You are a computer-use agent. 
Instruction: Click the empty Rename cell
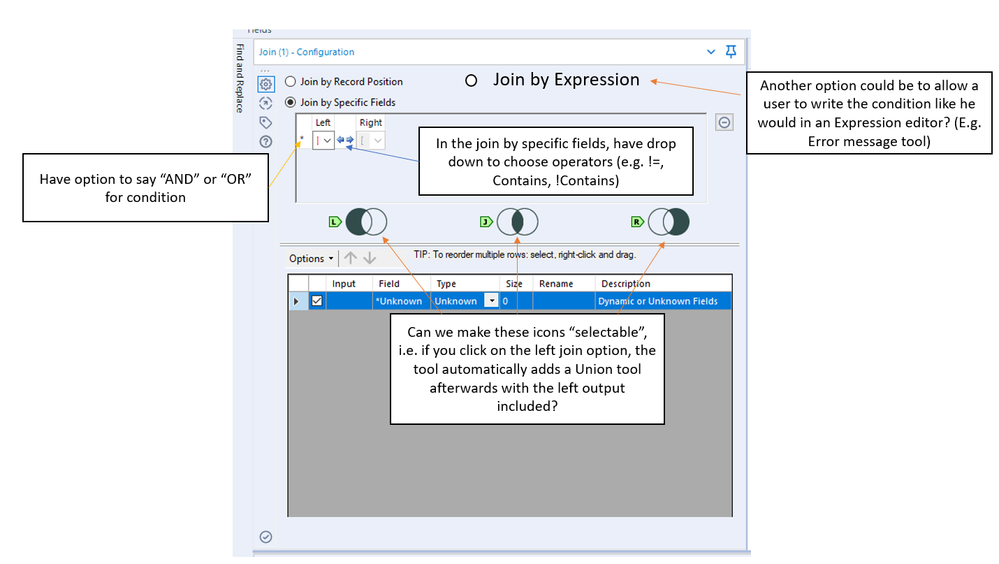pyautogui.click(x=564, y=301)
